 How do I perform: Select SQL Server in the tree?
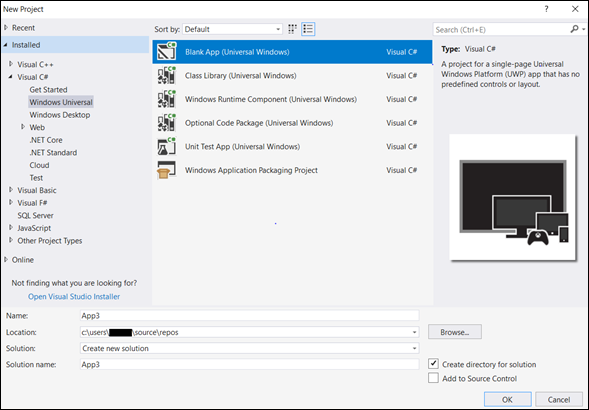coord(35,215)
